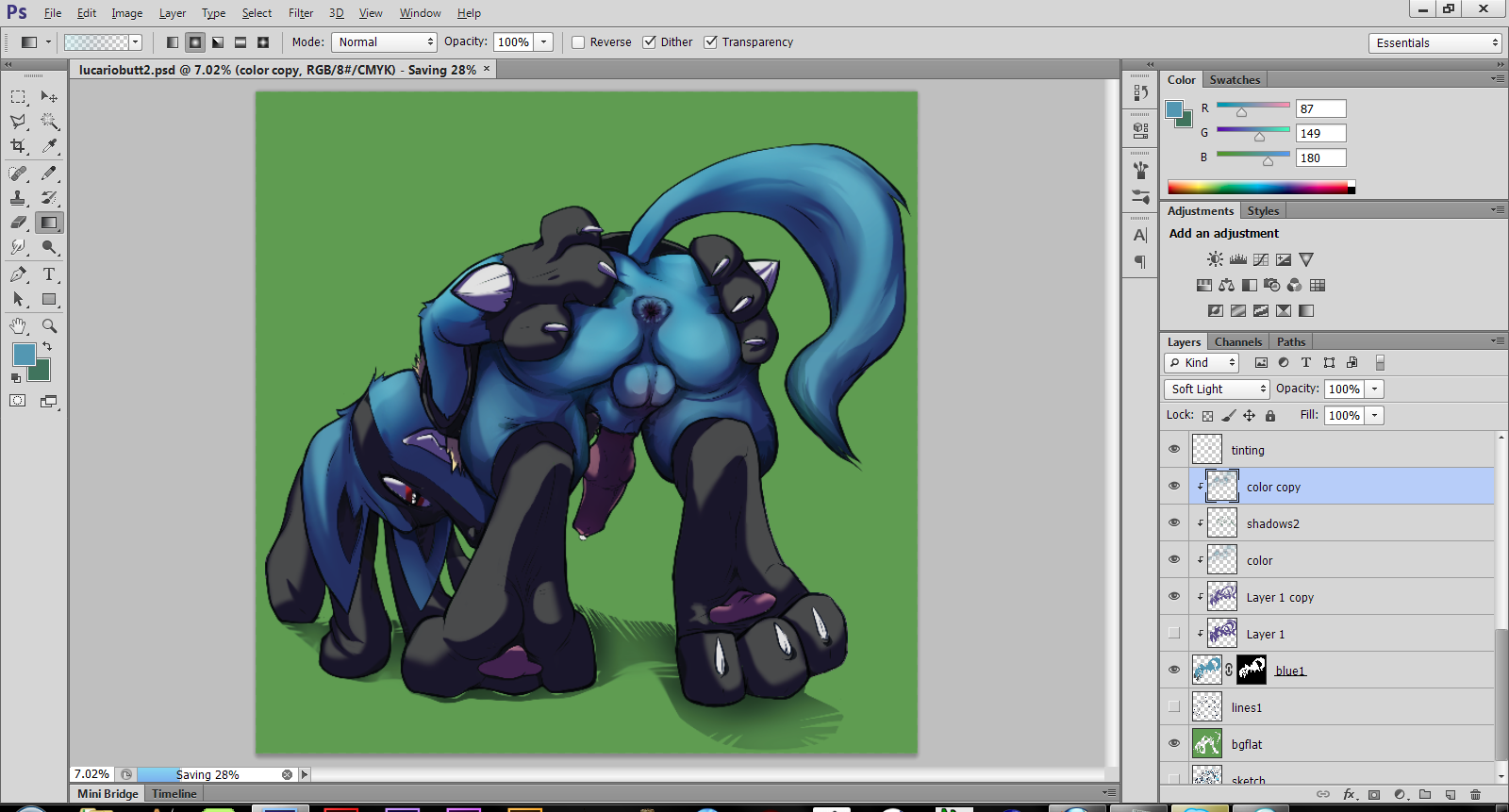
Task: Click the layer mask button in Layers panel
Action: tap(1374, 795)
